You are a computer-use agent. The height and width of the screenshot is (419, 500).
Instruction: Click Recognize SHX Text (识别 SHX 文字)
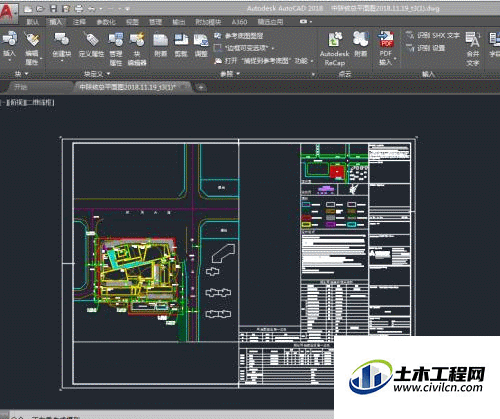[x=433, y=35]
